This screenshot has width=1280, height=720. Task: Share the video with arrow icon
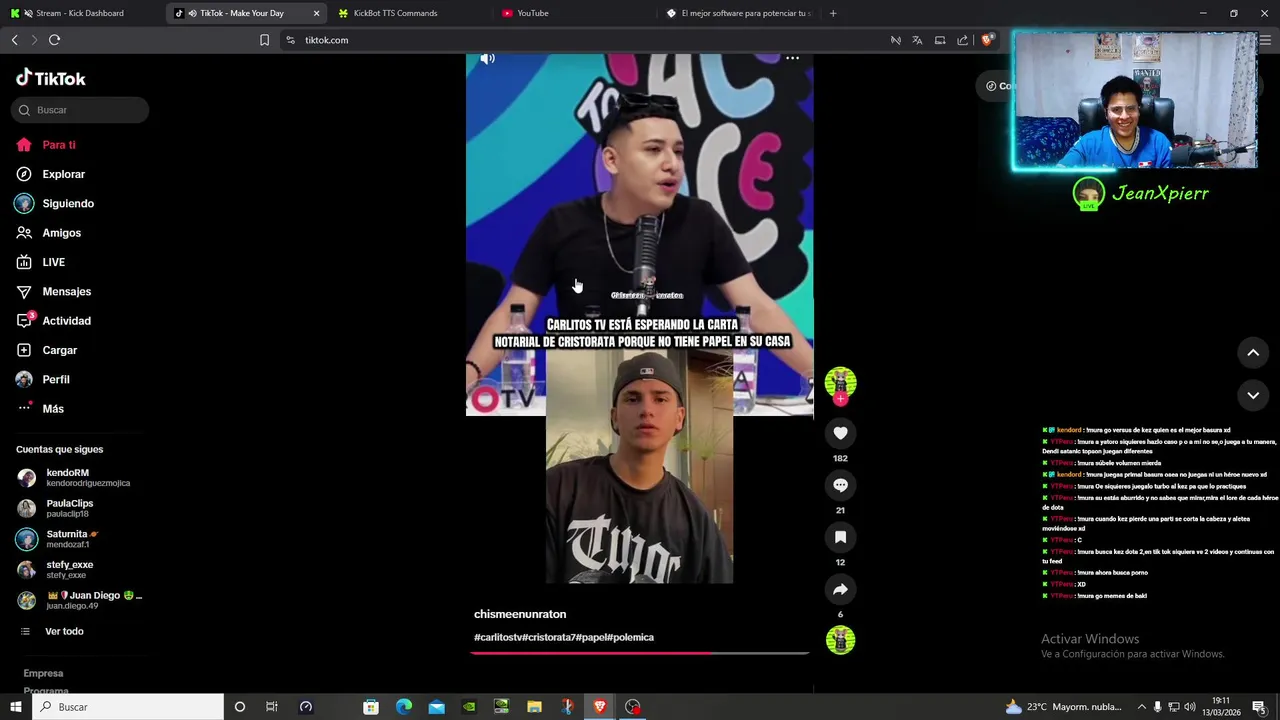pyautogui.click(x=840, y=589)
